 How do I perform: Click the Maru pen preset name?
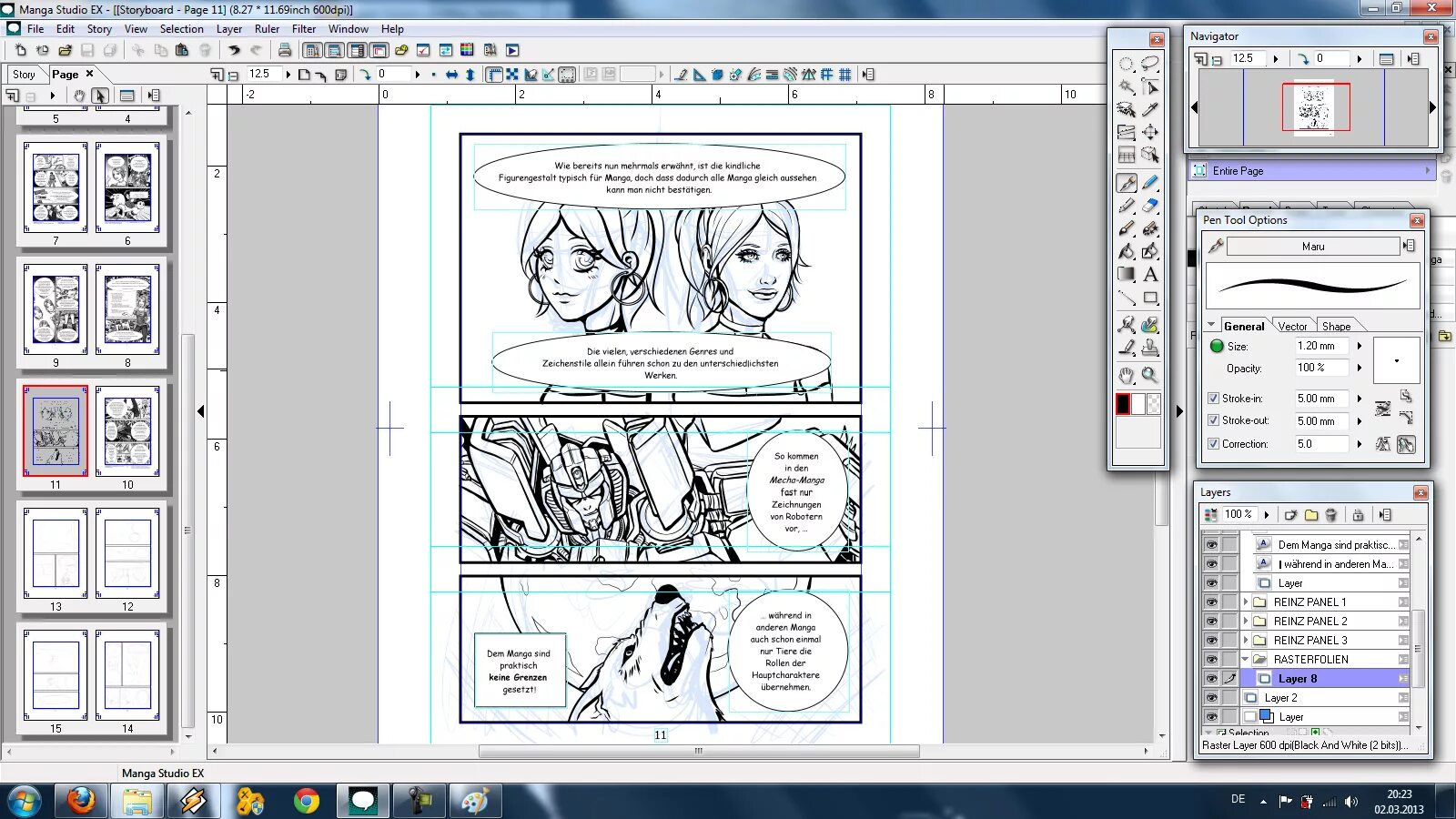[x=1313, y=247]
